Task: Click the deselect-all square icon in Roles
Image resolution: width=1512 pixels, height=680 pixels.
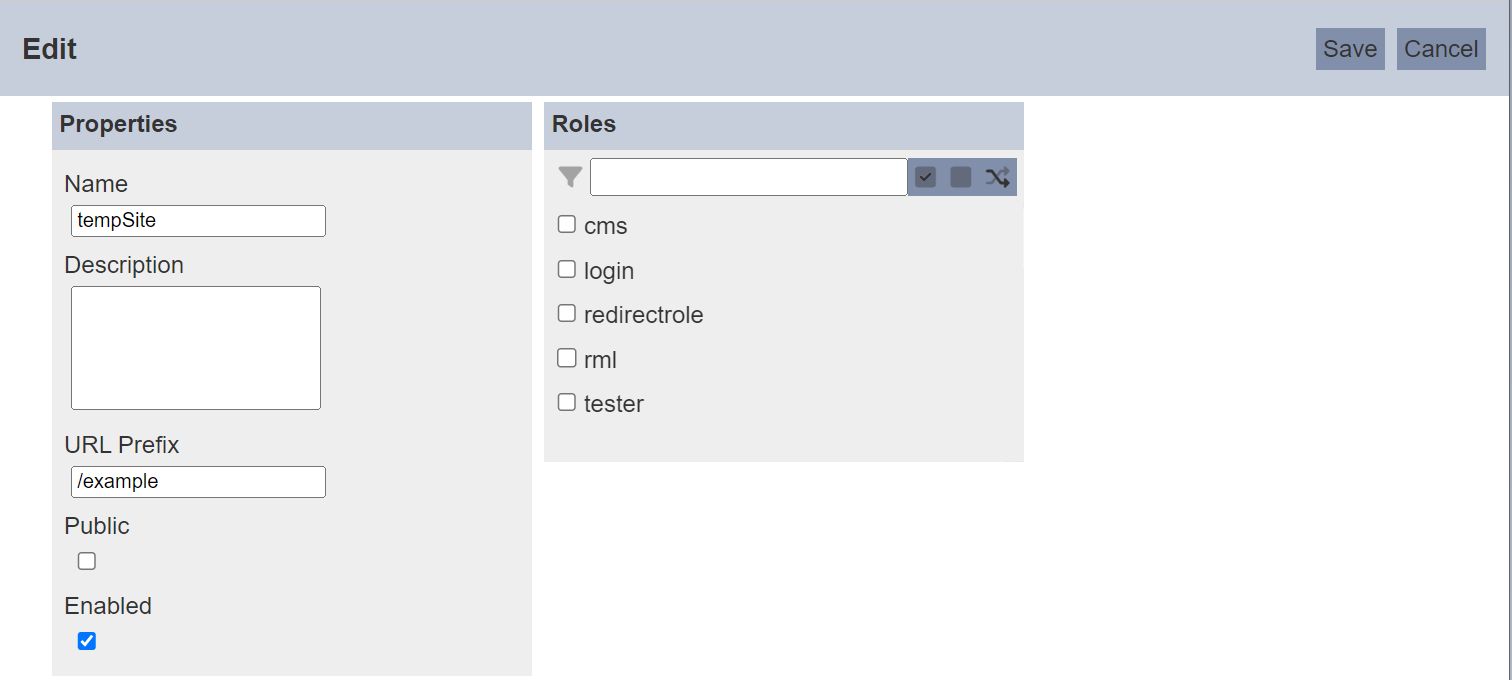Action: pos(961,177)
